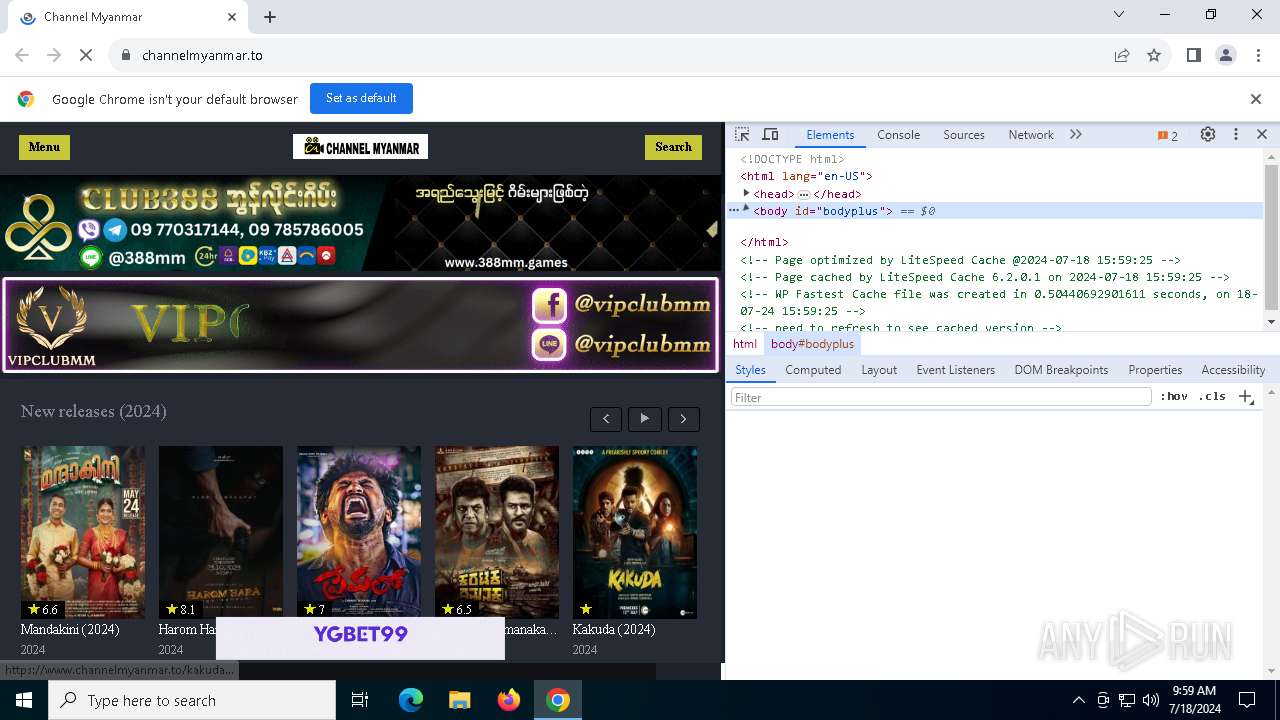Open the Event Listeners tab

956,370
